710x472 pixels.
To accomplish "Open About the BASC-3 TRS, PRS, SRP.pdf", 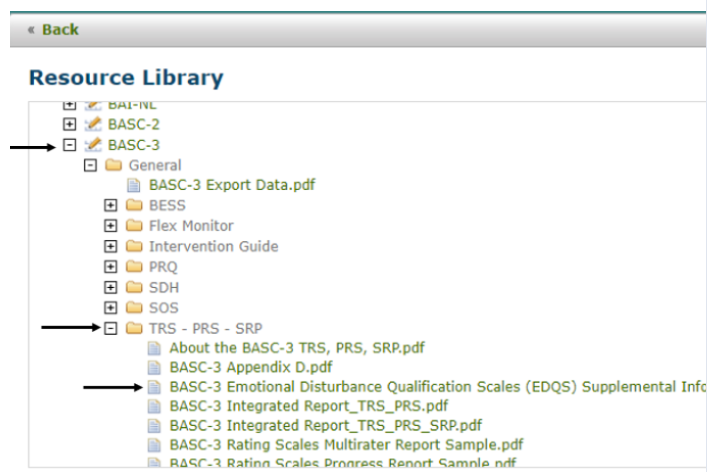I will click(296, 347).
